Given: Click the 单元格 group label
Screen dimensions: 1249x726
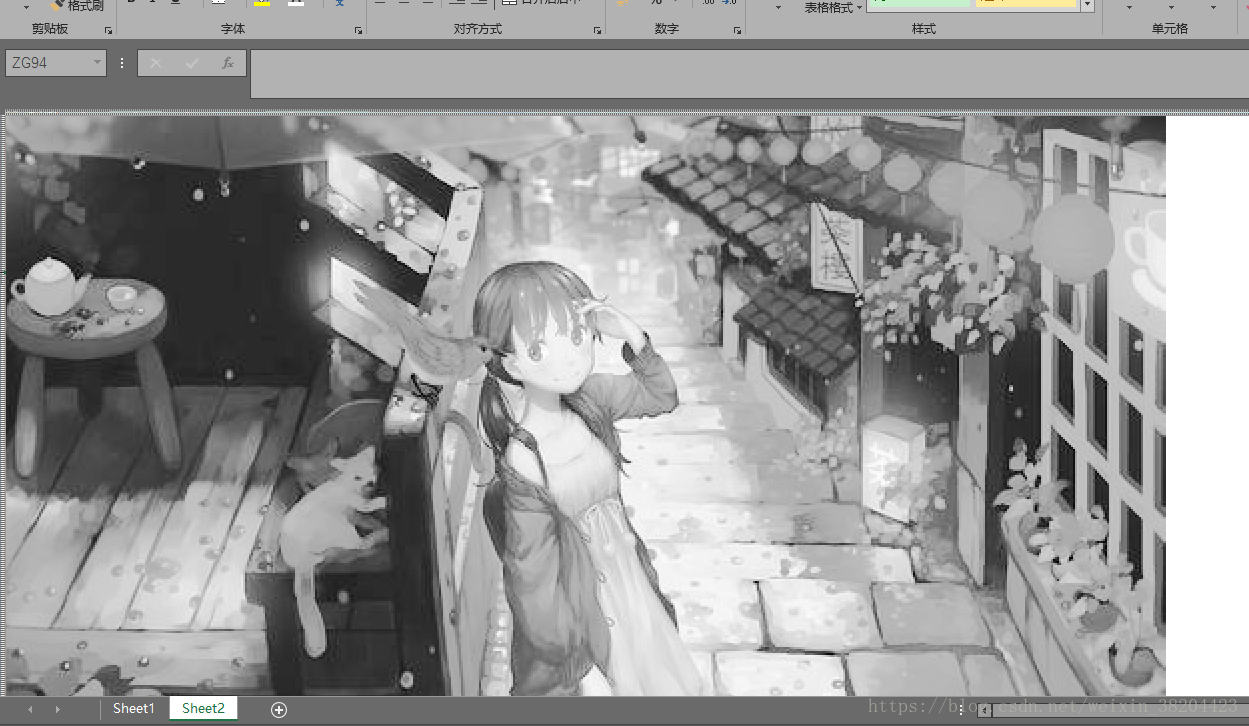Looking at the screenshot, I should [x=1169, y=29].
